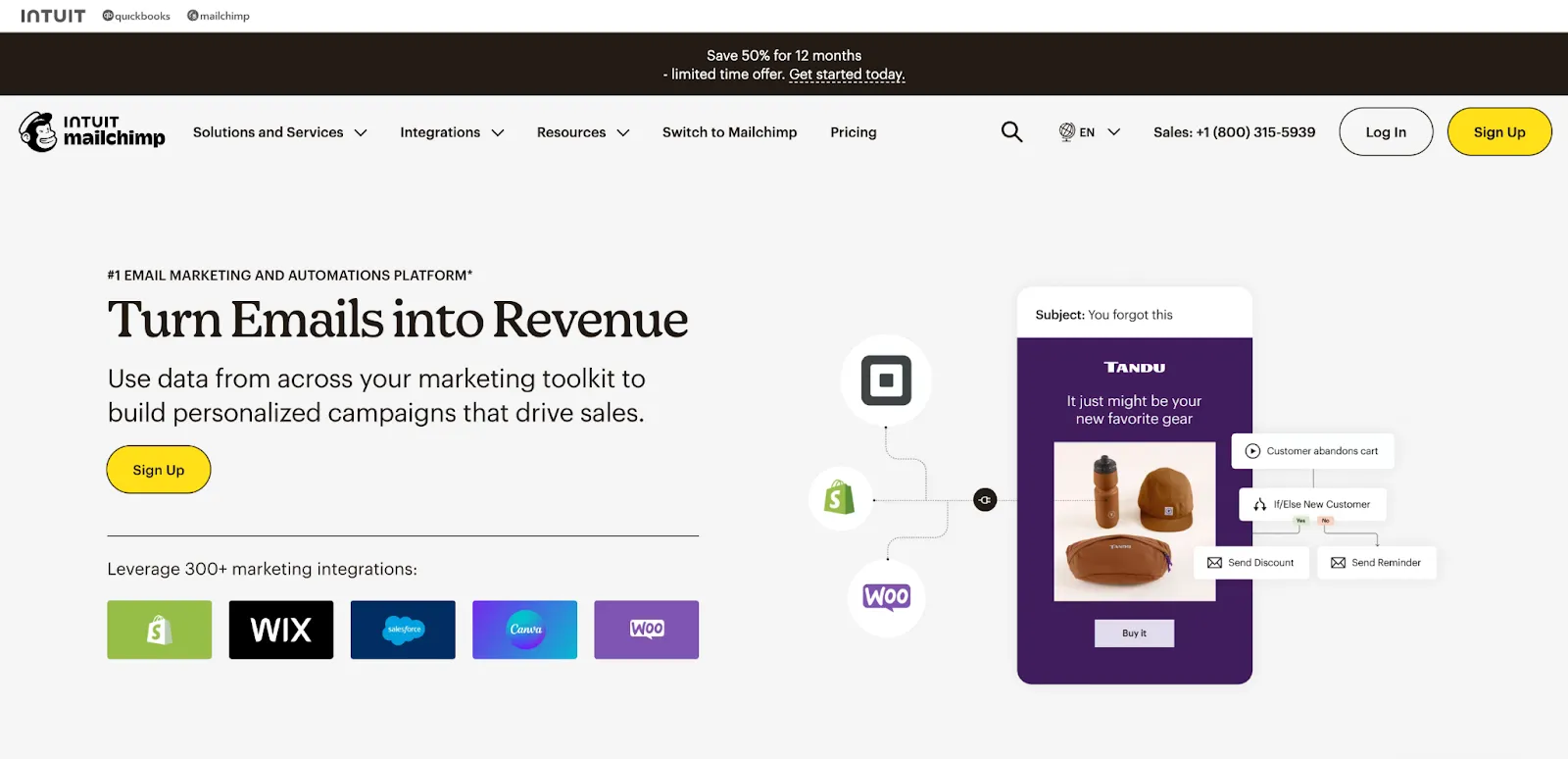
Task: Click the Woo circle in illustration
Action: (887, 597)
